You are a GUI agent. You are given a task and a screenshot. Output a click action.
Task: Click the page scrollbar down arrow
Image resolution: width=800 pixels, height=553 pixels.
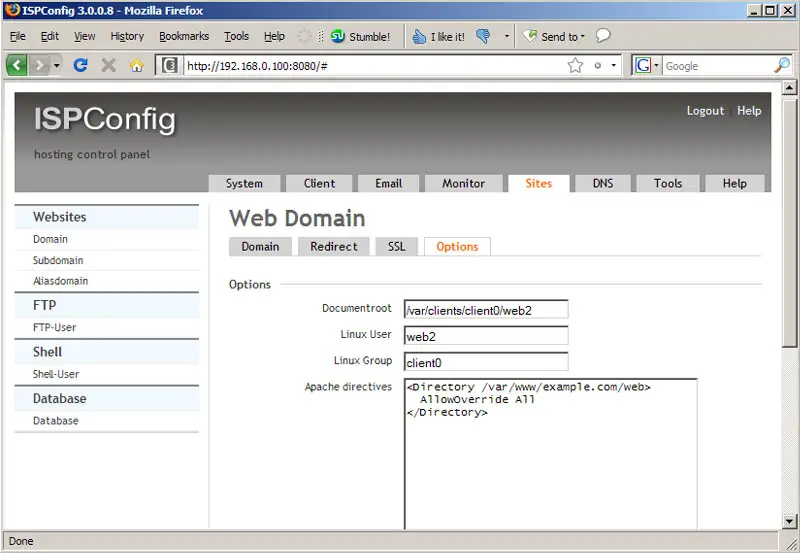789,521
